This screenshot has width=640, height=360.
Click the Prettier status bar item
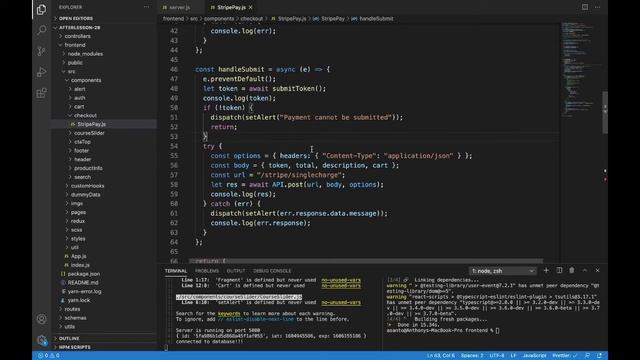(565, 356)
